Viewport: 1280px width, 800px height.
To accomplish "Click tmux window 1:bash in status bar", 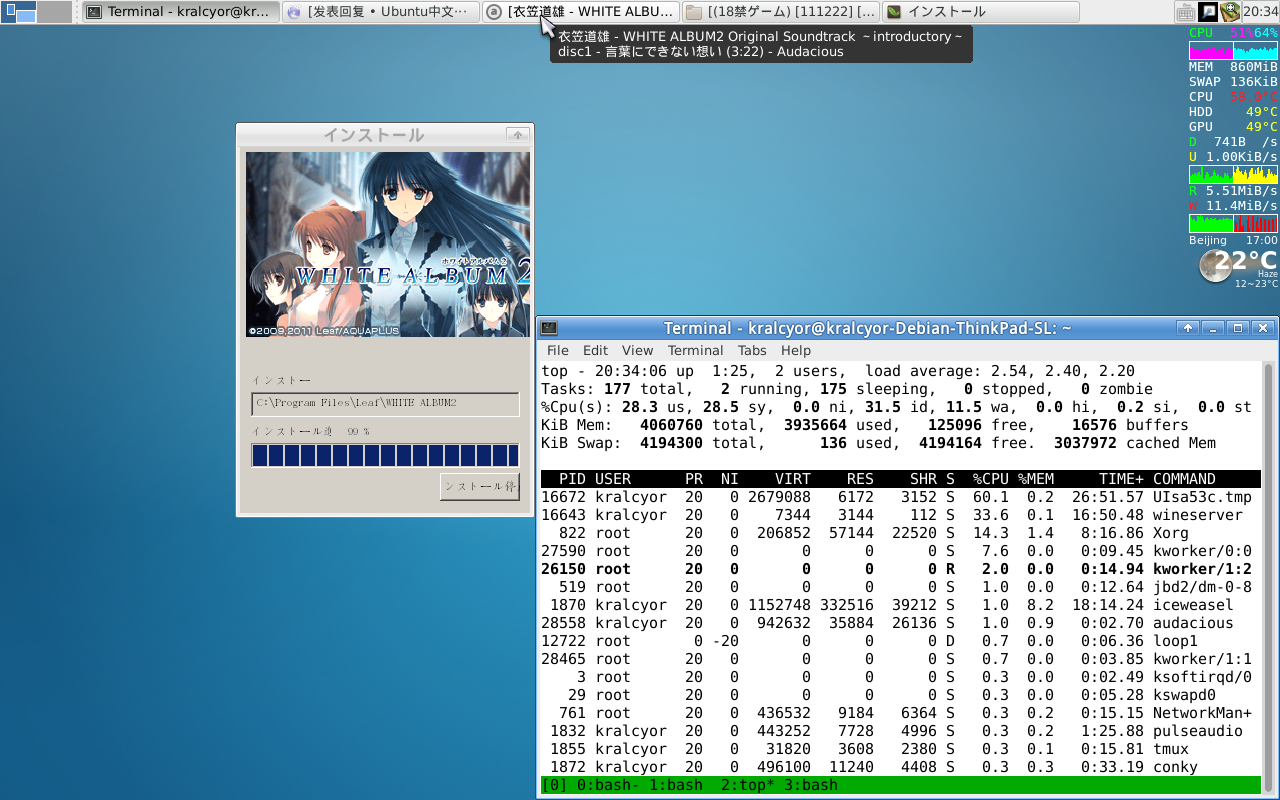I will tap(676, 785).
